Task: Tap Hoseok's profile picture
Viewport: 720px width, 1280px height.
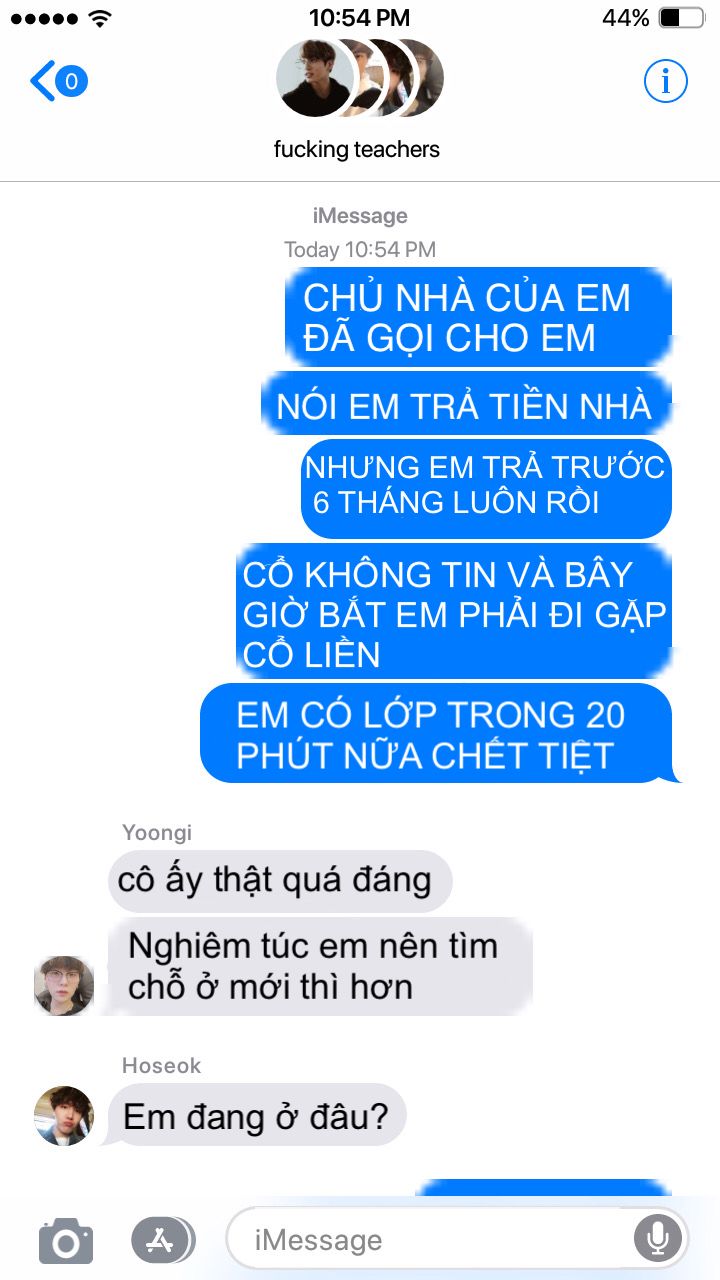Action: tap(64, 1116)
